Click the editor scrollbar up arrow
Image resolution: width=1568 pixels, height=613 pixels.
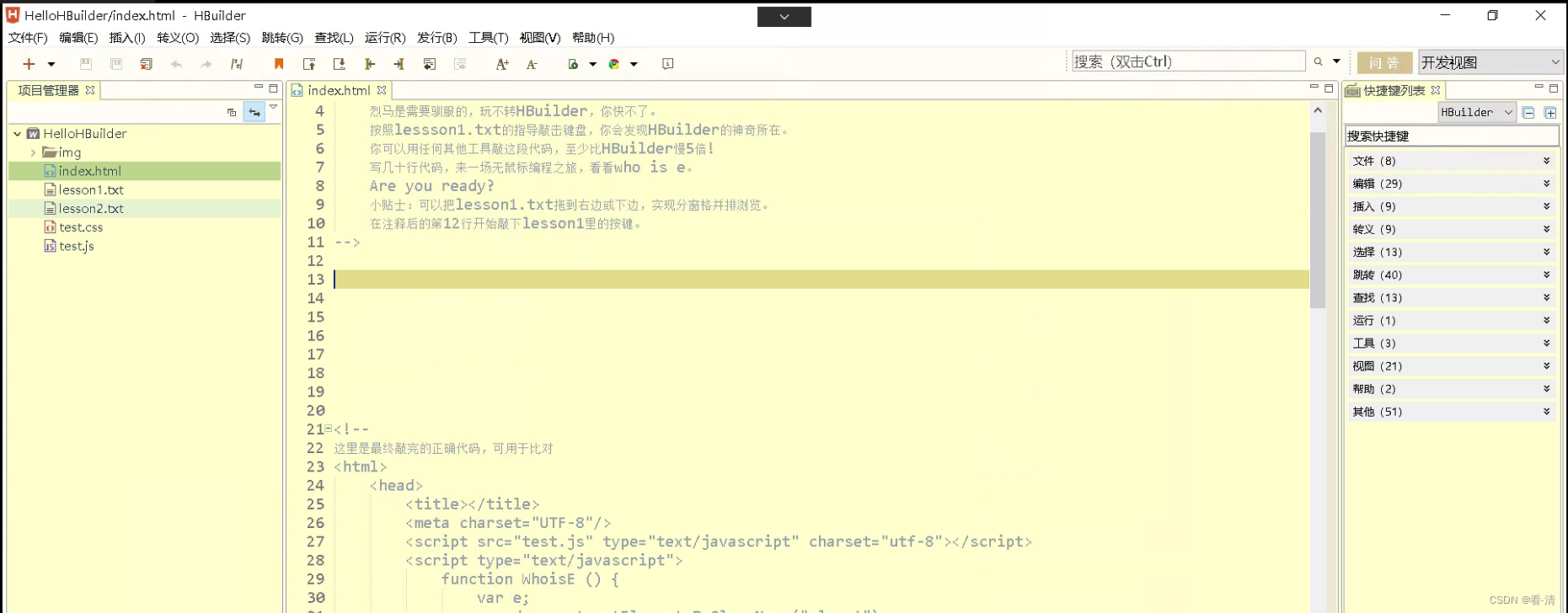click(x=1318, y=110)
